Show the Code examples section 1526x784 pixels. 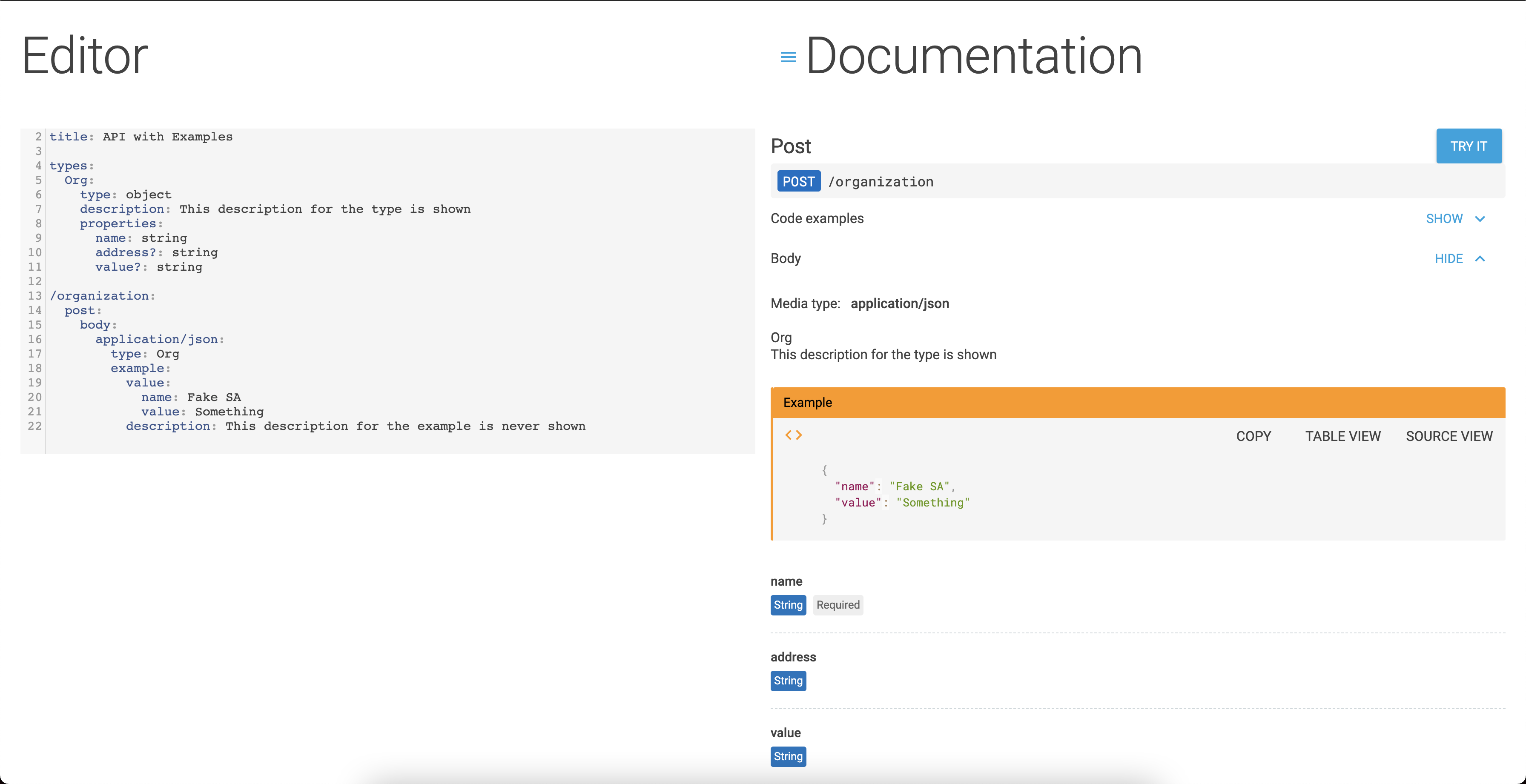click(1444, 219)
